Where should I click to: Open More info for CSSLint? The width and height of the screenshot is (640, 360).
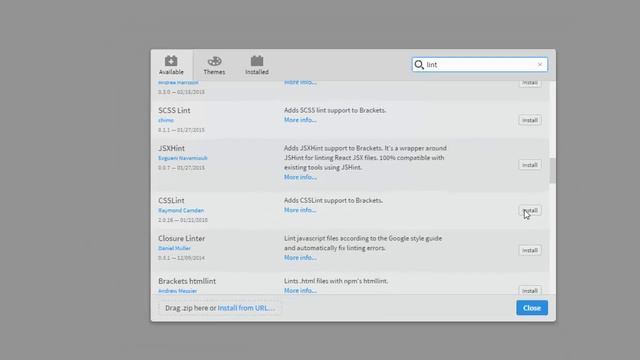pos(300,210)
